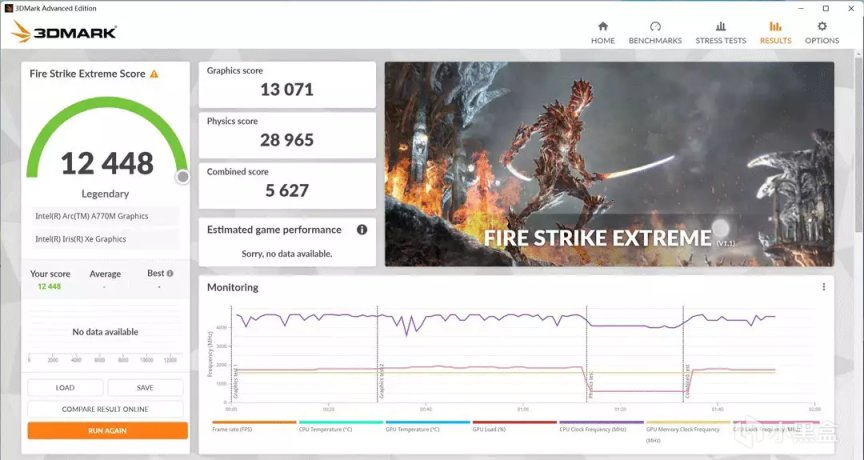864x460 pixels.
Task: Toggle GPU Memory Clock Frequency legend entry
Action: (688, 432)
